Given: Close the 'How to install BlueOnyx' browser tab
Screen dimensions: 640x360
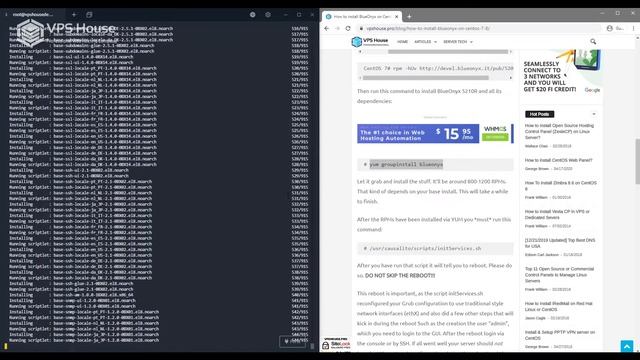Looking at the screenshot, I should pos(396,17).
